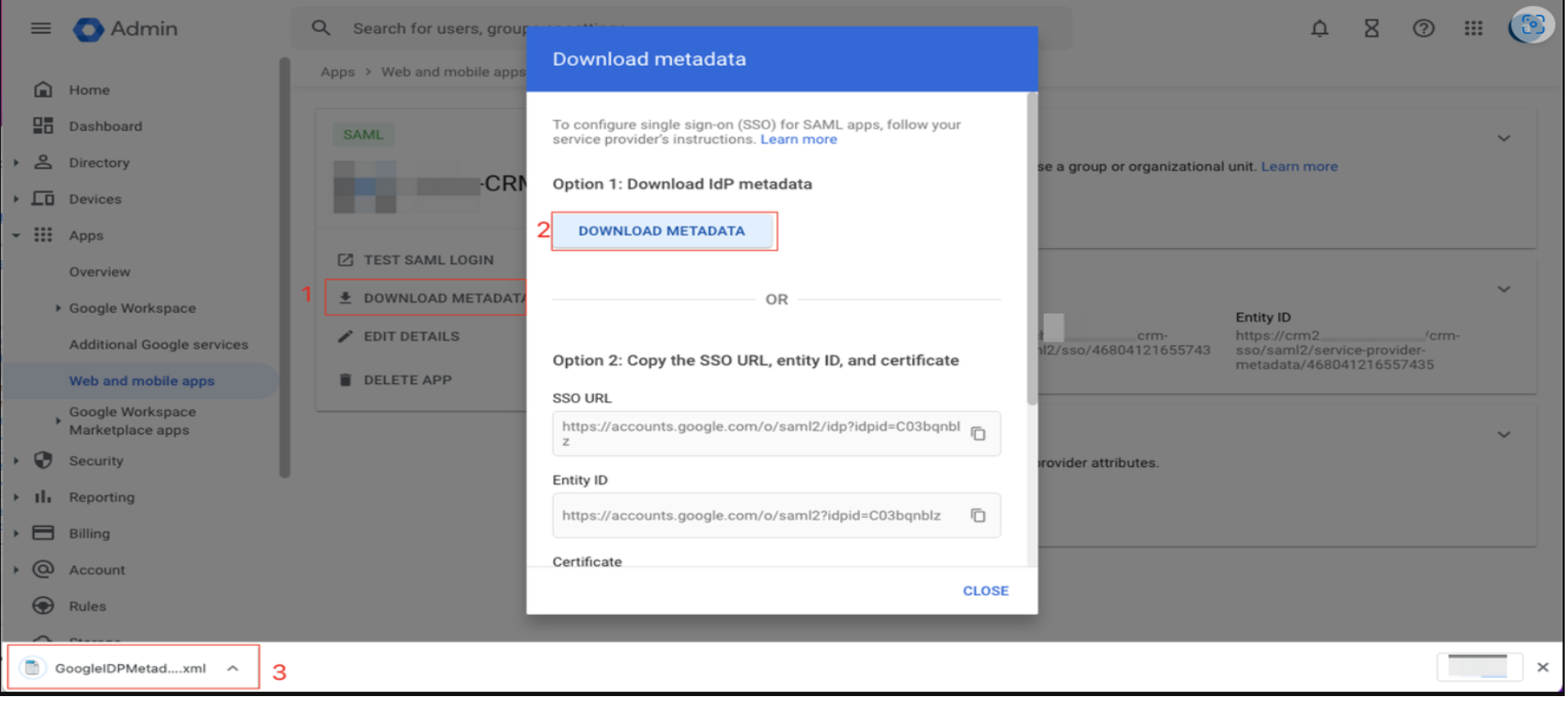Expand the Account section
Image resolution: width=1568 pixels, height=701 pixels.
(16, 570)
